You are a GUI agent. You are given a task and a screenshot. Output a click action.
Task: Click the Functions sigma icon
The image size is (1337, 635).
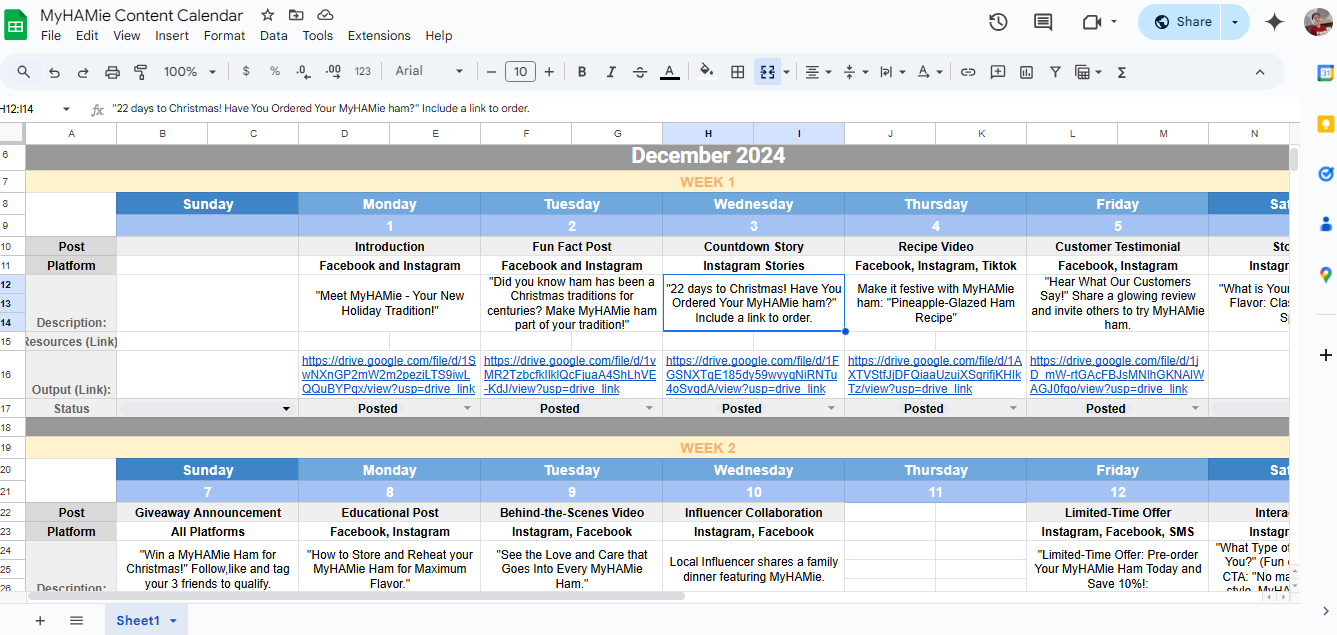click(x=1121, y=72)
